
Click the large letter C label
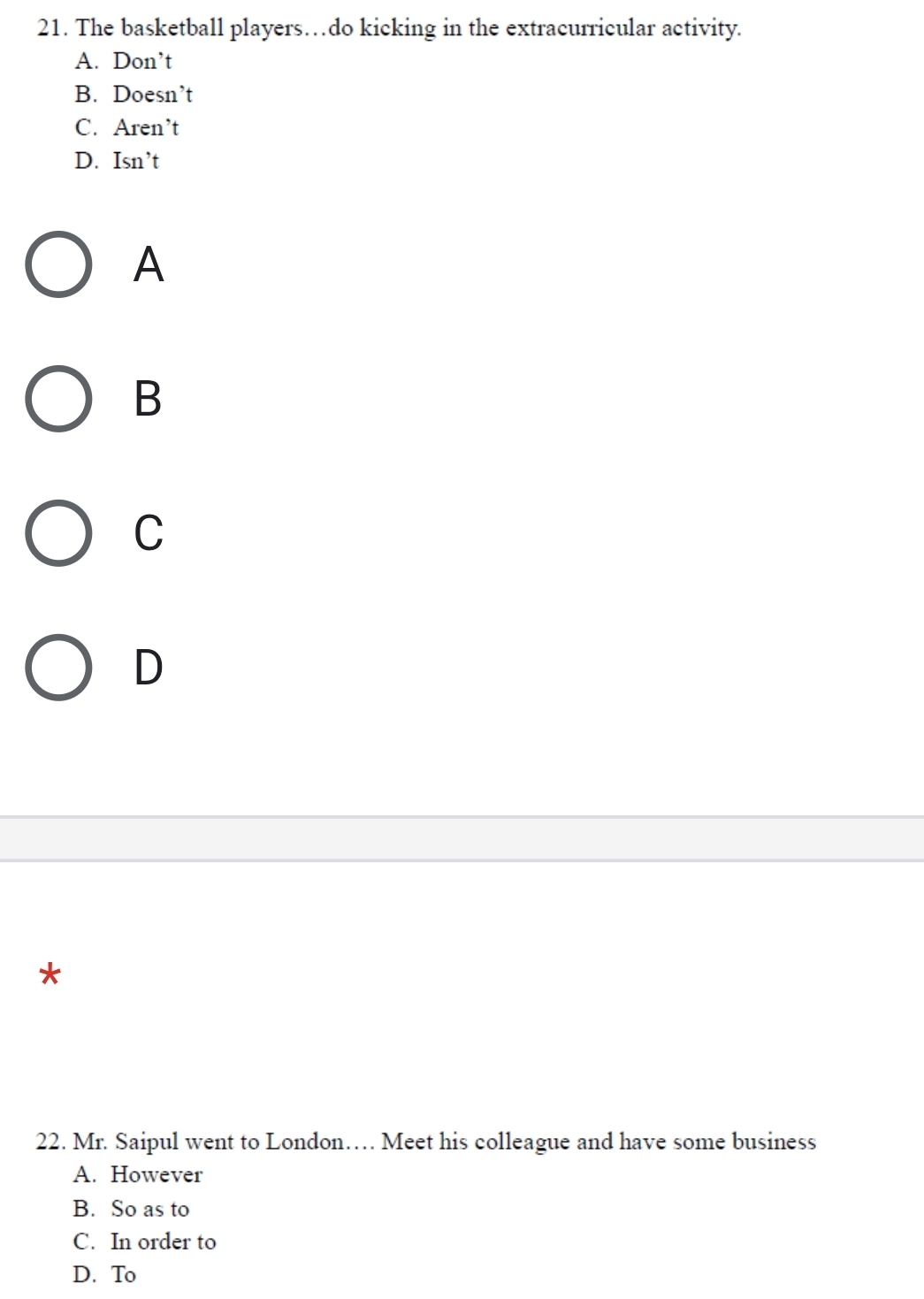point(149,532)
